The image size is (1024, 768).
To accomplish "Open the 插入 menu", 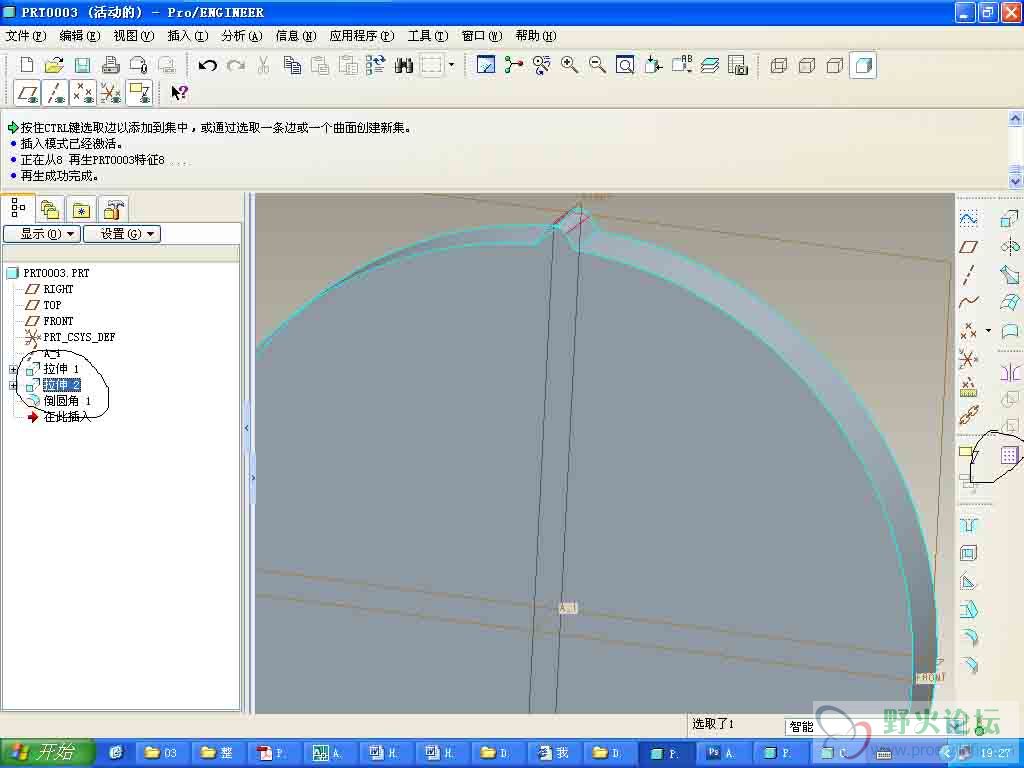I will point(187,36).
